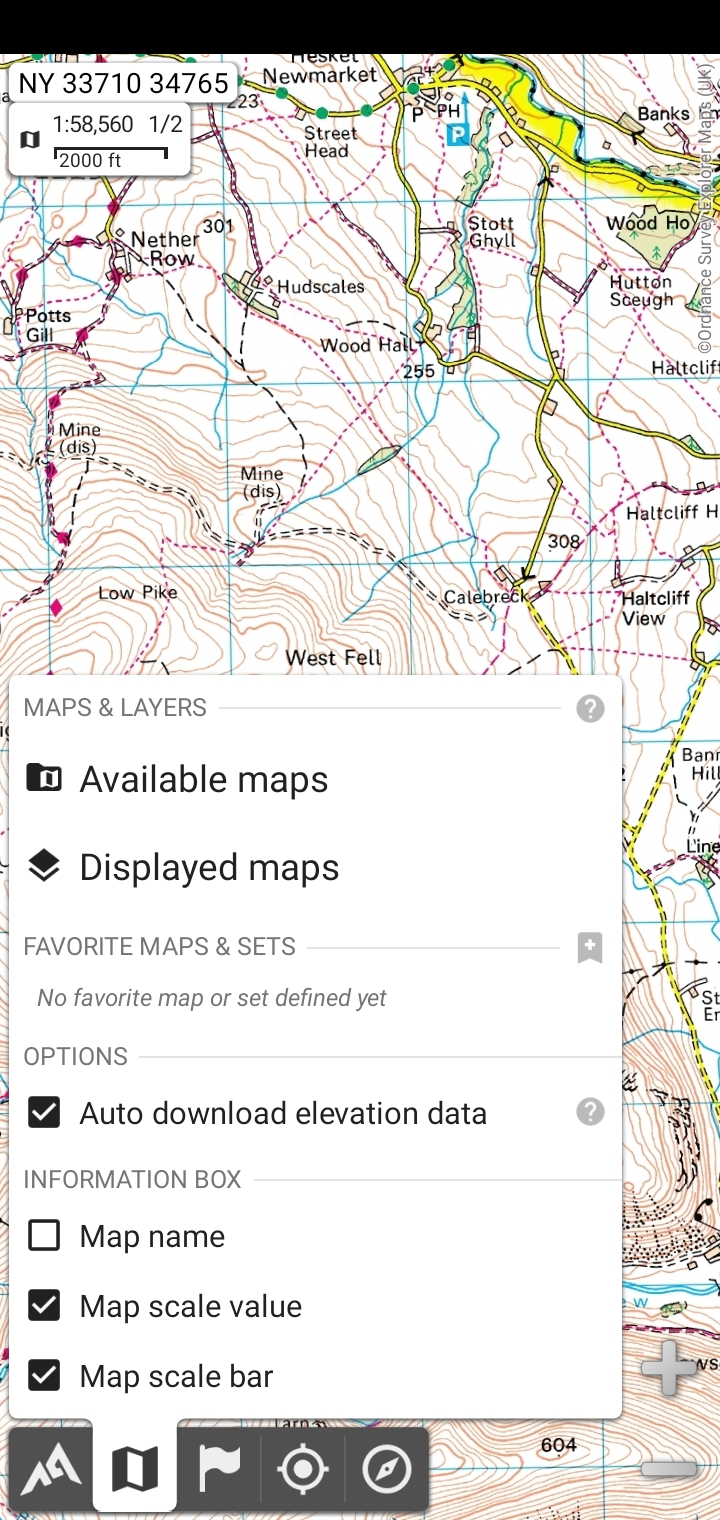Open the mountain logo main menu
This screenshot has width=720, height=1520.
coord(51,1469)
